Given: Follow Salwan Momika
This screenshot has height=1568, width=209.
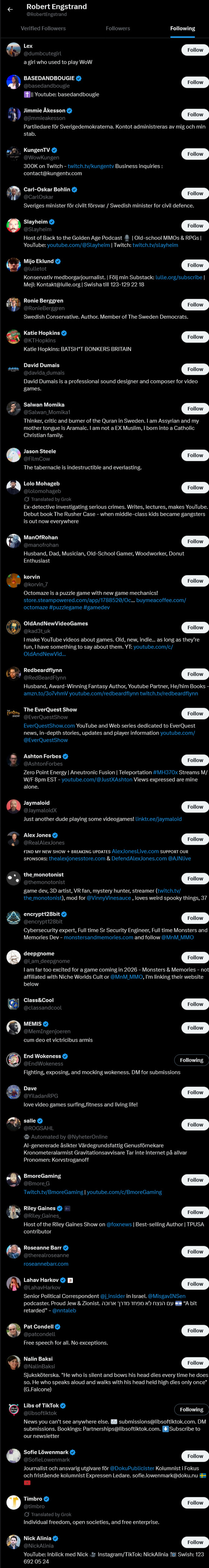Looking at the screenshot, I should click(x=195, y=409).
